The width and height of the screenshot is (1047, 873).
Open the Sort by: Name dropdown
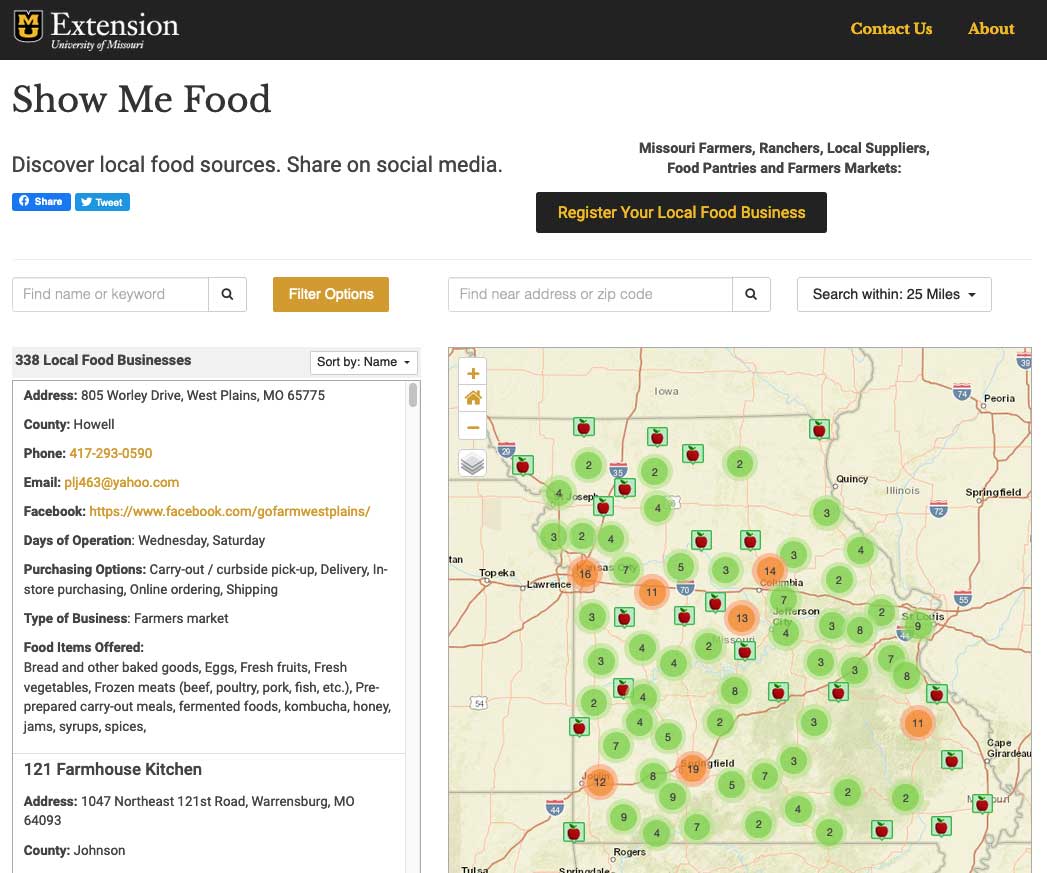click(x=364, y=362)
